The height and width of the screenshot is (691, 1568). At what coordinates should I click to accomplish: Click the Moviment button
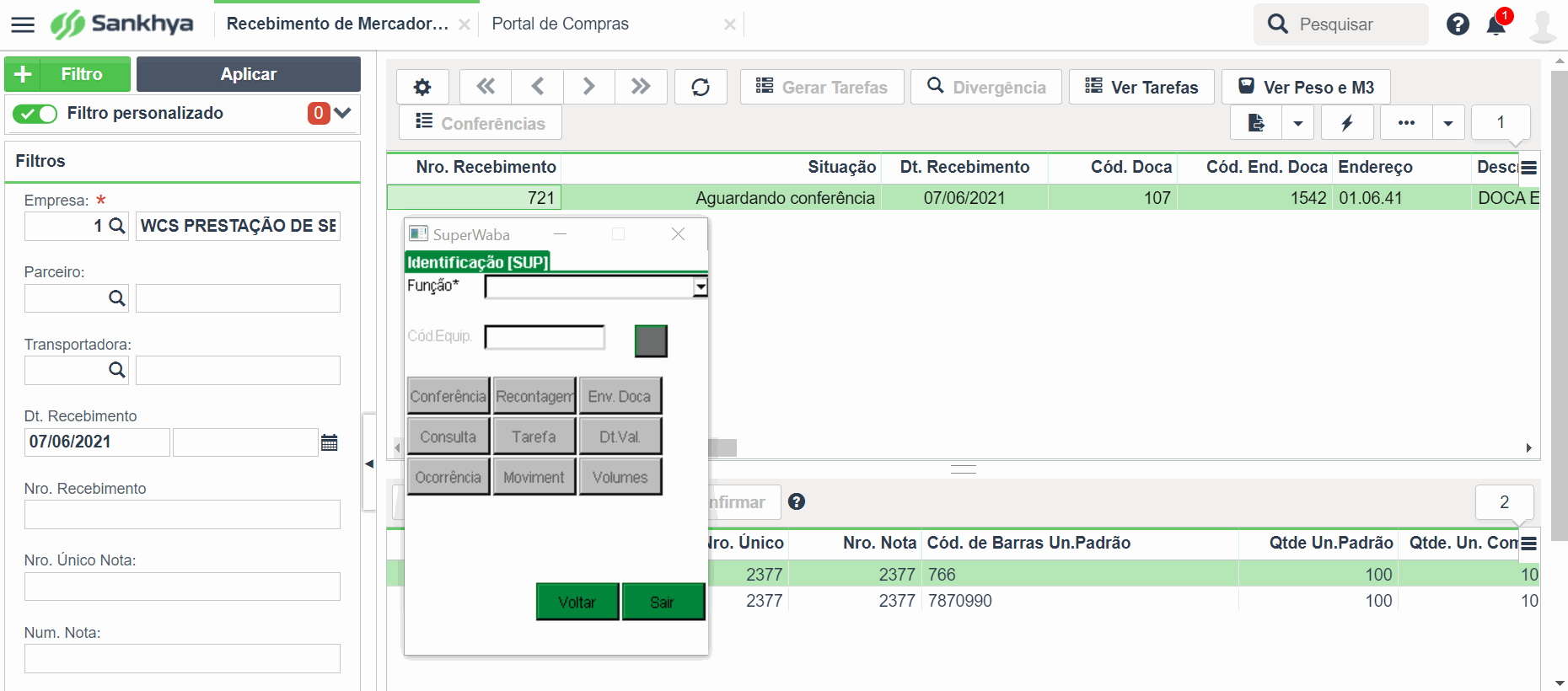pos(534,477)
